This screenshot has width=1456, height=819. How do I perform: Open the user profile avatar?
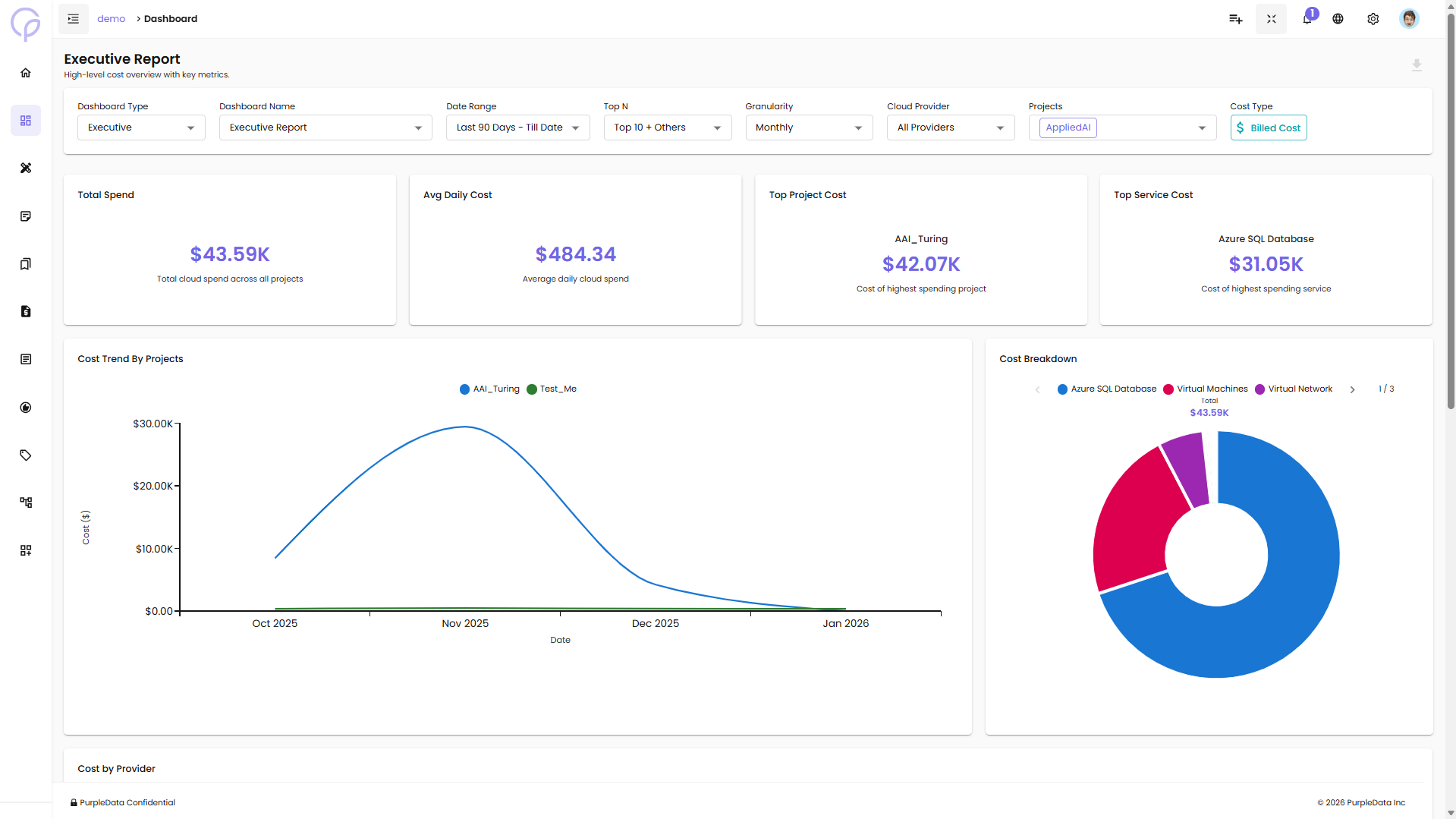[x=1408, y=19]
